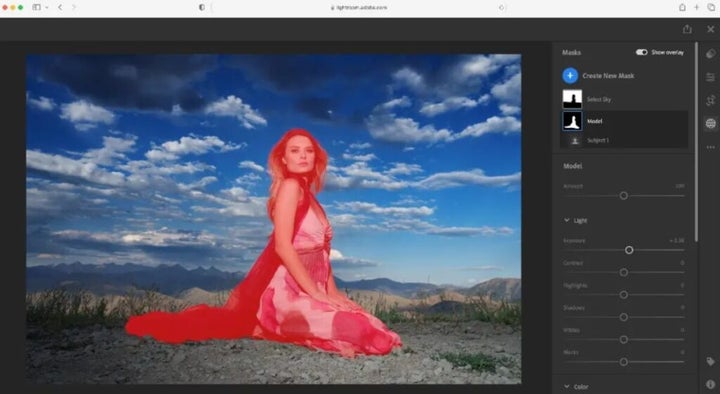Click the Exposure slider handle

coord(629,250)
